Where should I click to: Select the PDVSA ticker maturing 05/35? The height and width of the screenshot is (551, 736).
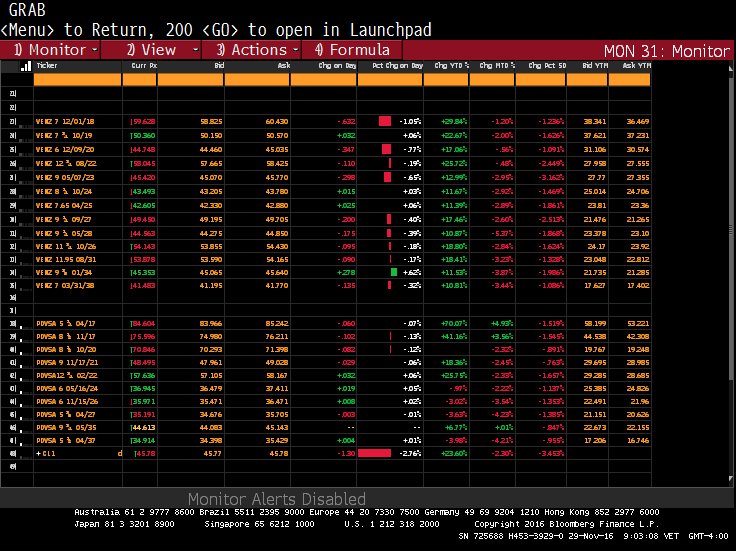[66, 428]
